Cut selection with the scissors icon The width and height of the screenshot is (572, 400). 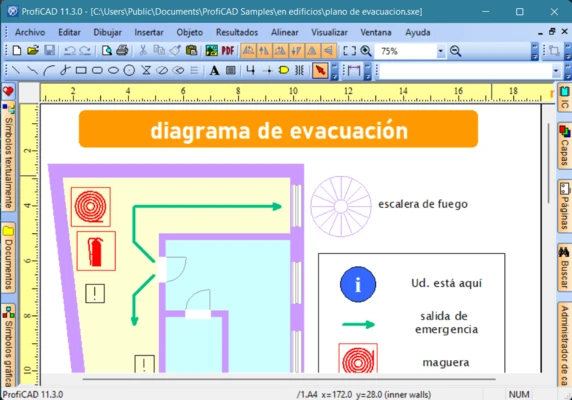point(143,50)
